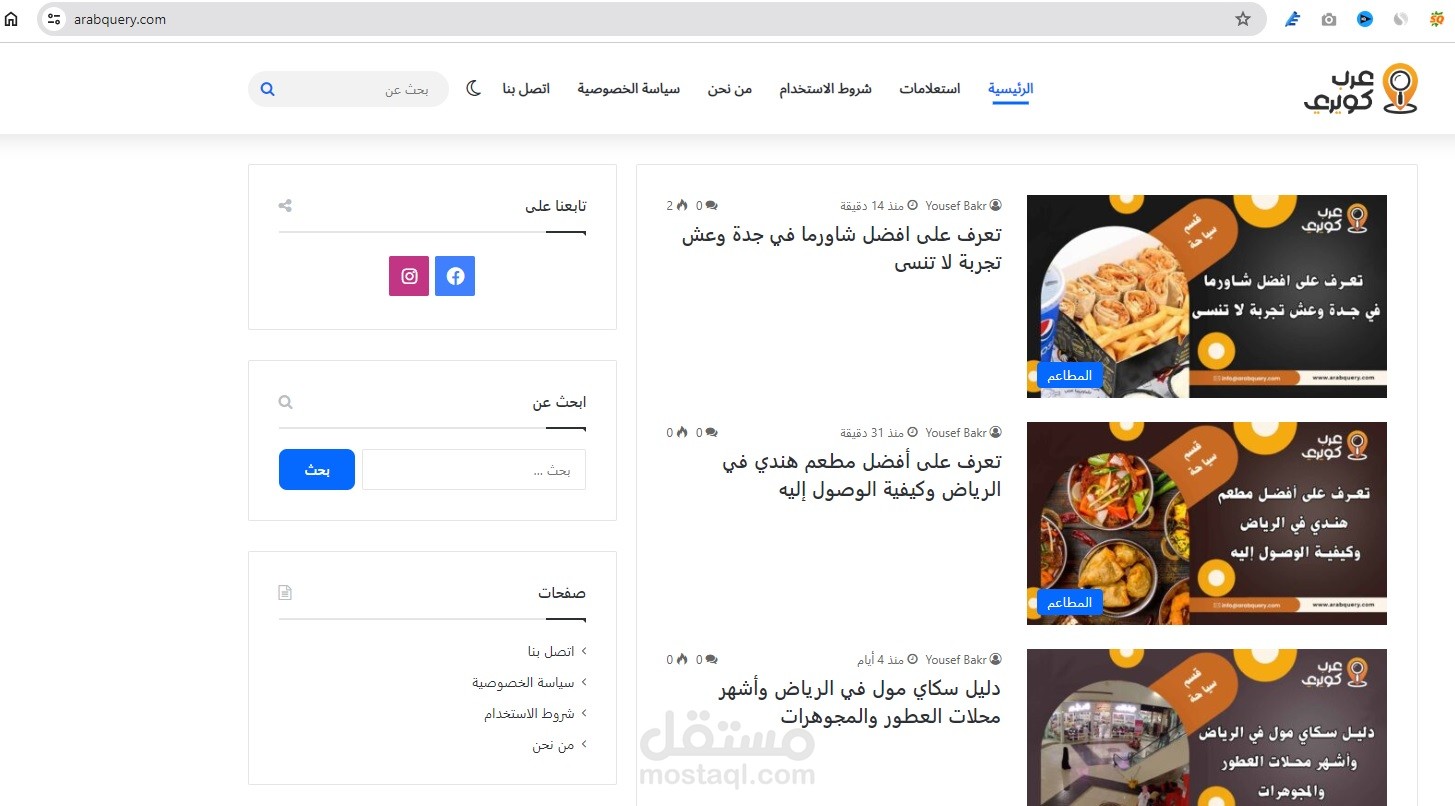Viewport: 1455px width, 806px height.
Task: Open the Indian restaurant Riyadh article title
Action: [x=861, y=476]
